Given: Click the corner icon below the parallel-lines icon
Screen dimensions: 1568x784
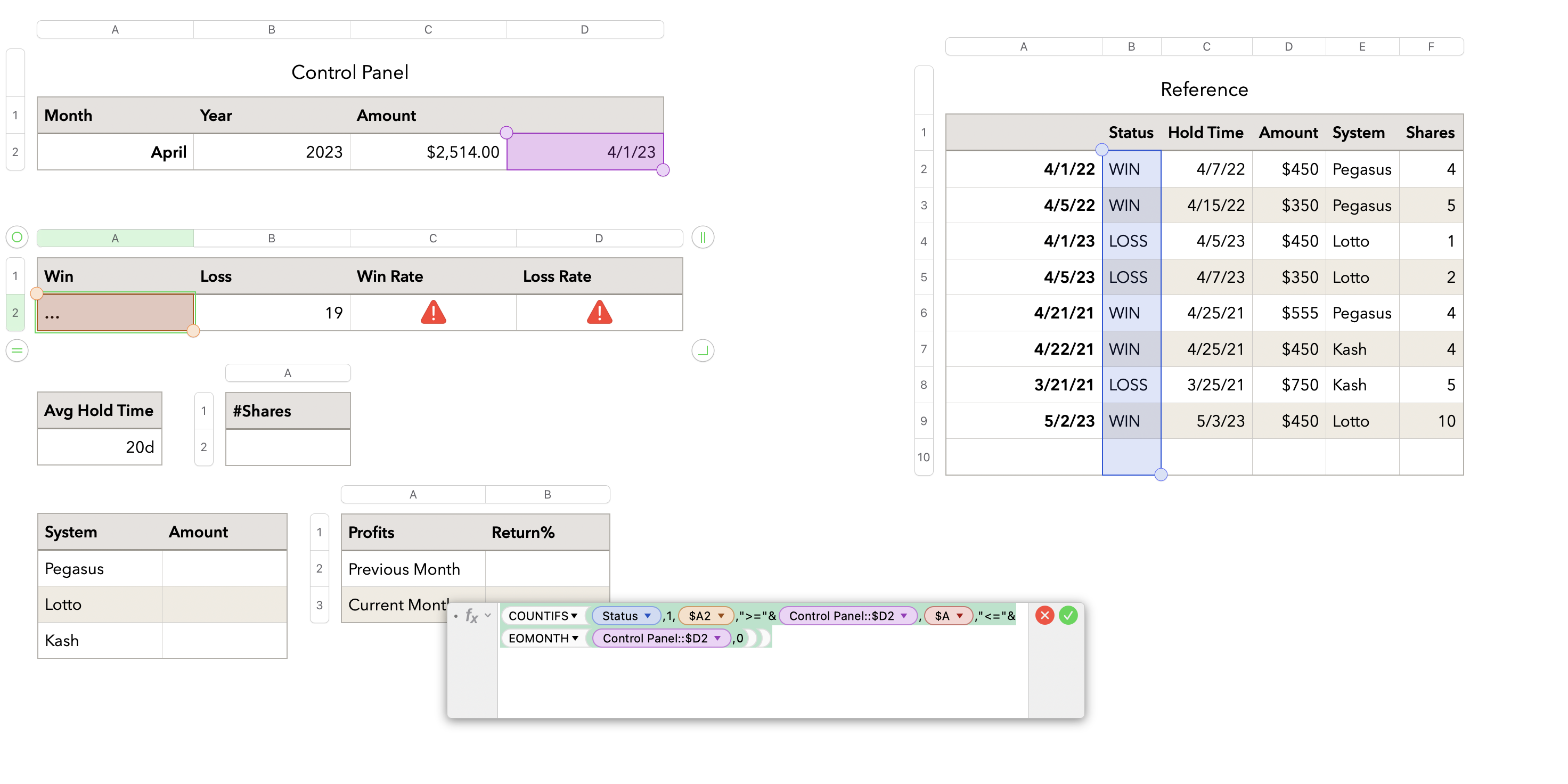Looking at the screenshot, I should pos(703,350).
